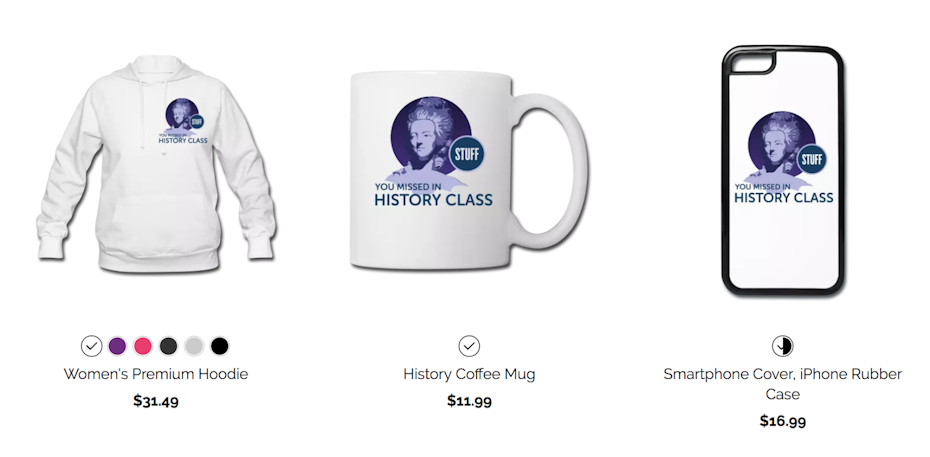Open the Women's Premium Hoodie link

click(156, 374)
